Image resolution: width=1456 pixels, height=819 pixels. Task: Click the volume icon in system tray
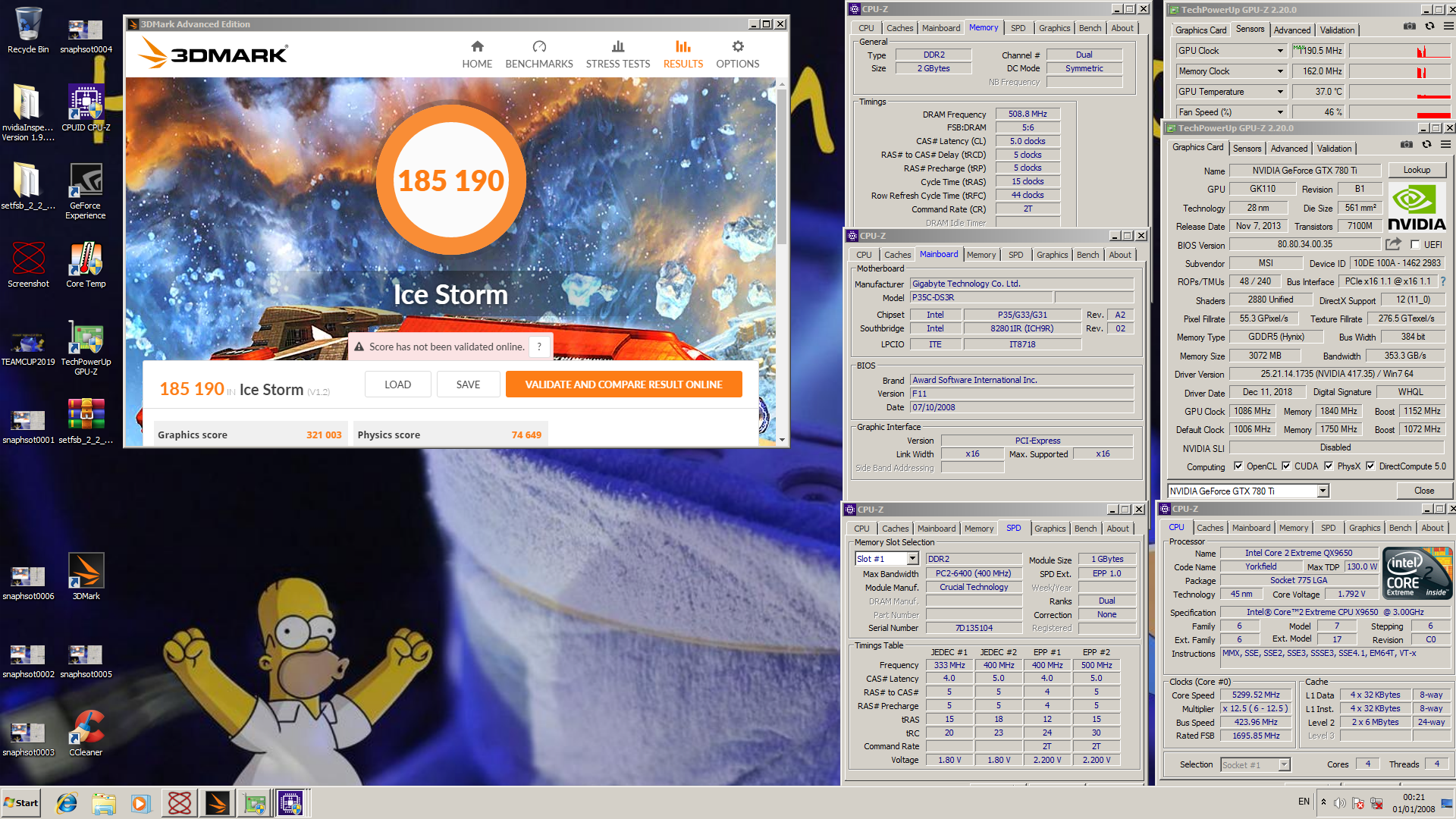coord(1340,802)
